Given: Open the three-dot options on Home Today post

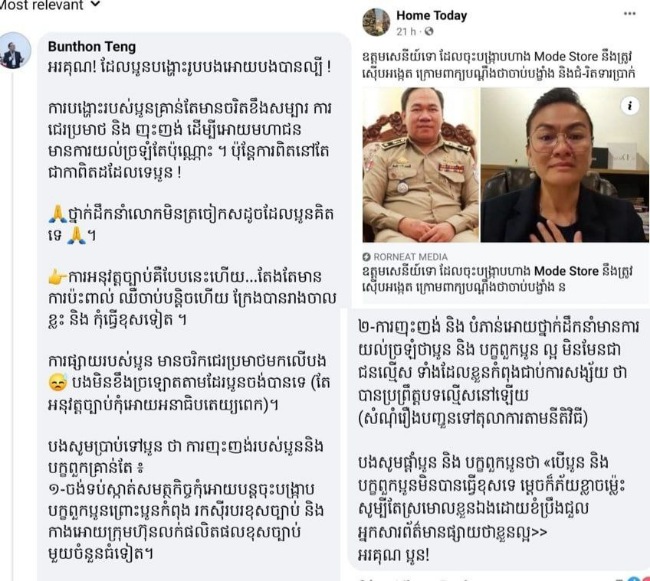Looking at the screenshot, I should click(x=629, y=14).
